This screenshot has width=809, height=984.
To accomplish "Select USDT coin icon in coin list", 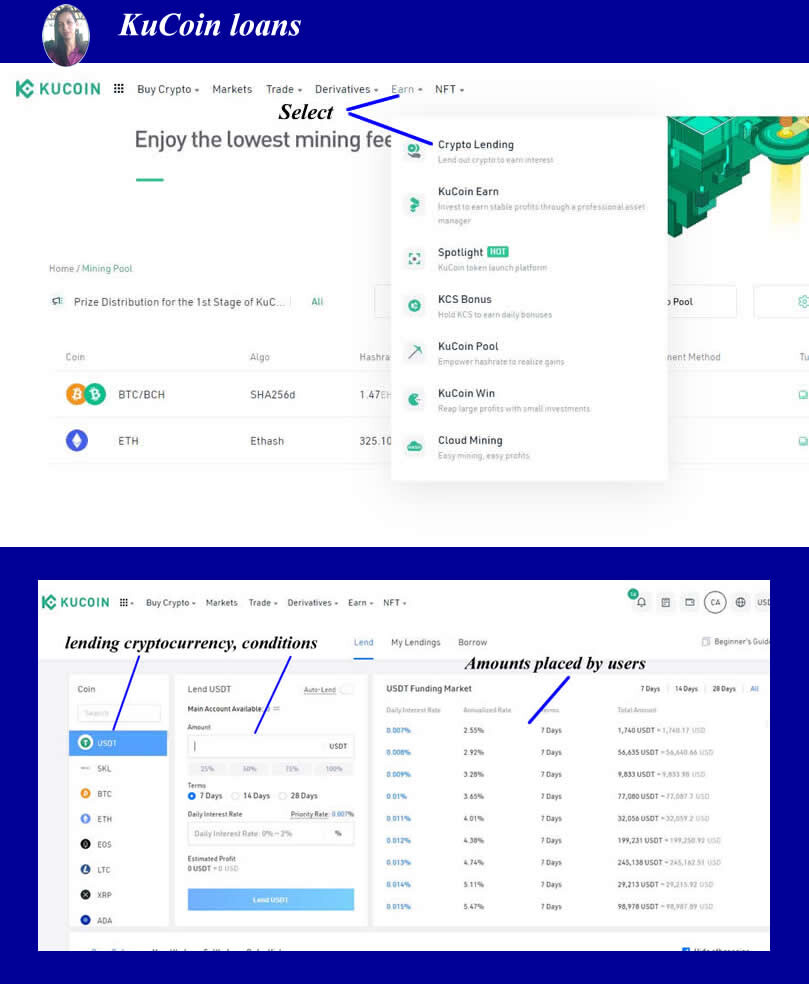I will [x=85, y=742].
